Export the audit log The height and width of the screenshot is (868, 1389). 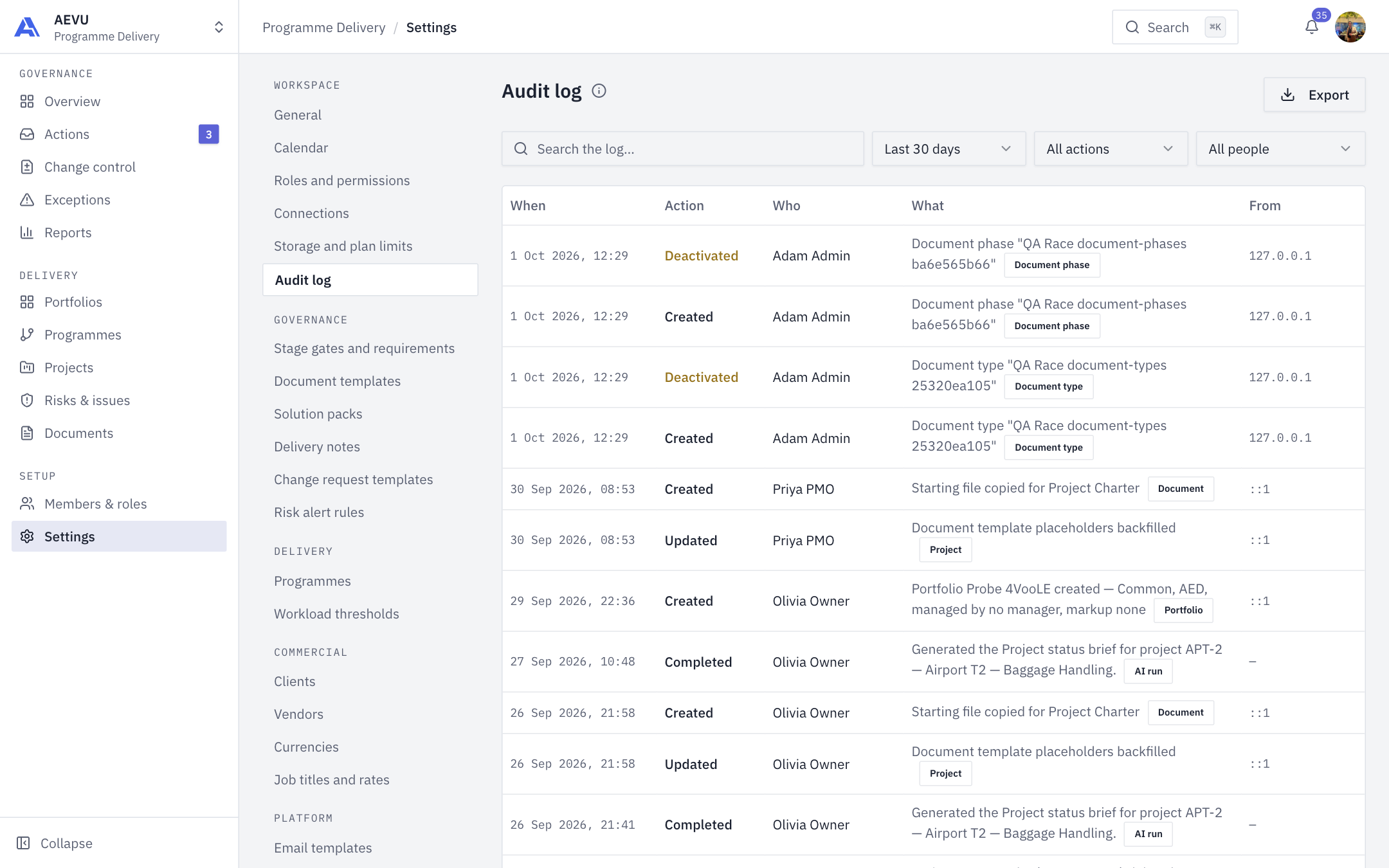coord(1314,95)
